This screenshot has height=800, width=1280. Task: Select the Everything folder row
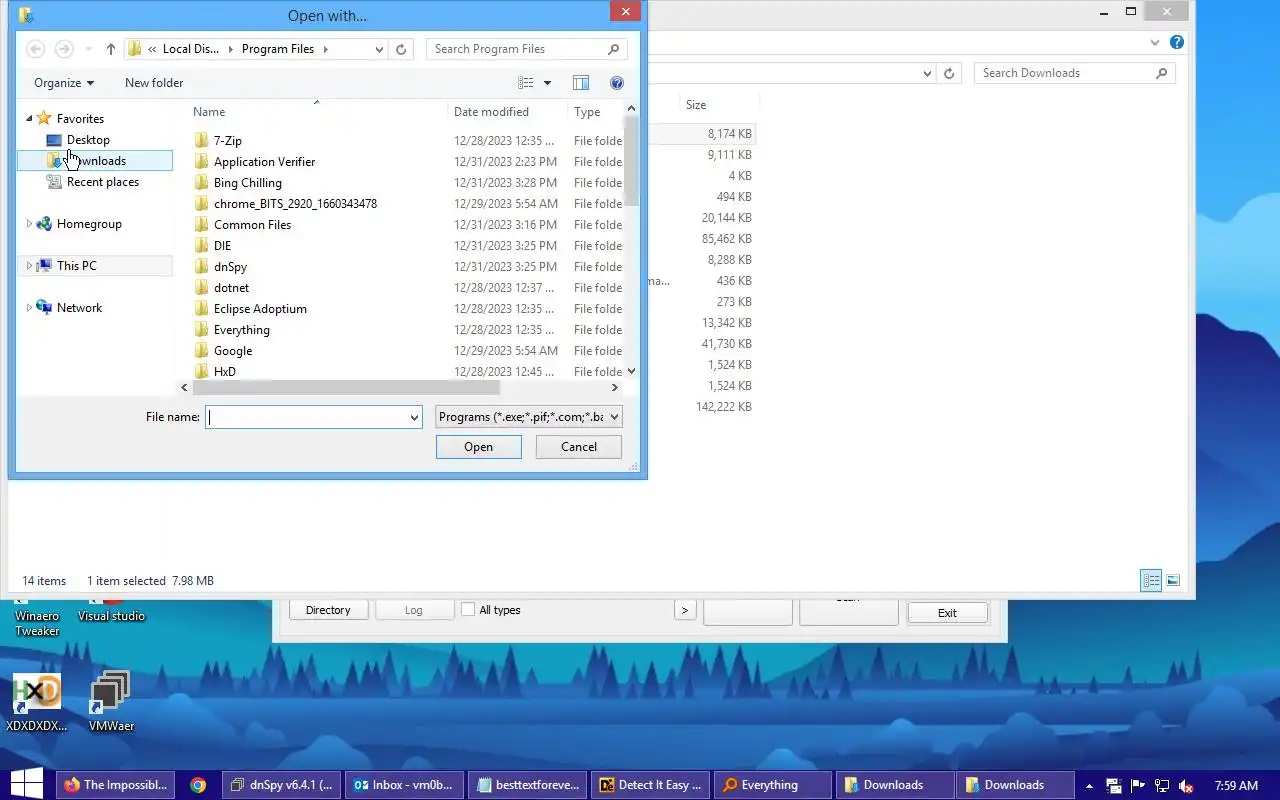tap(241, 330)
